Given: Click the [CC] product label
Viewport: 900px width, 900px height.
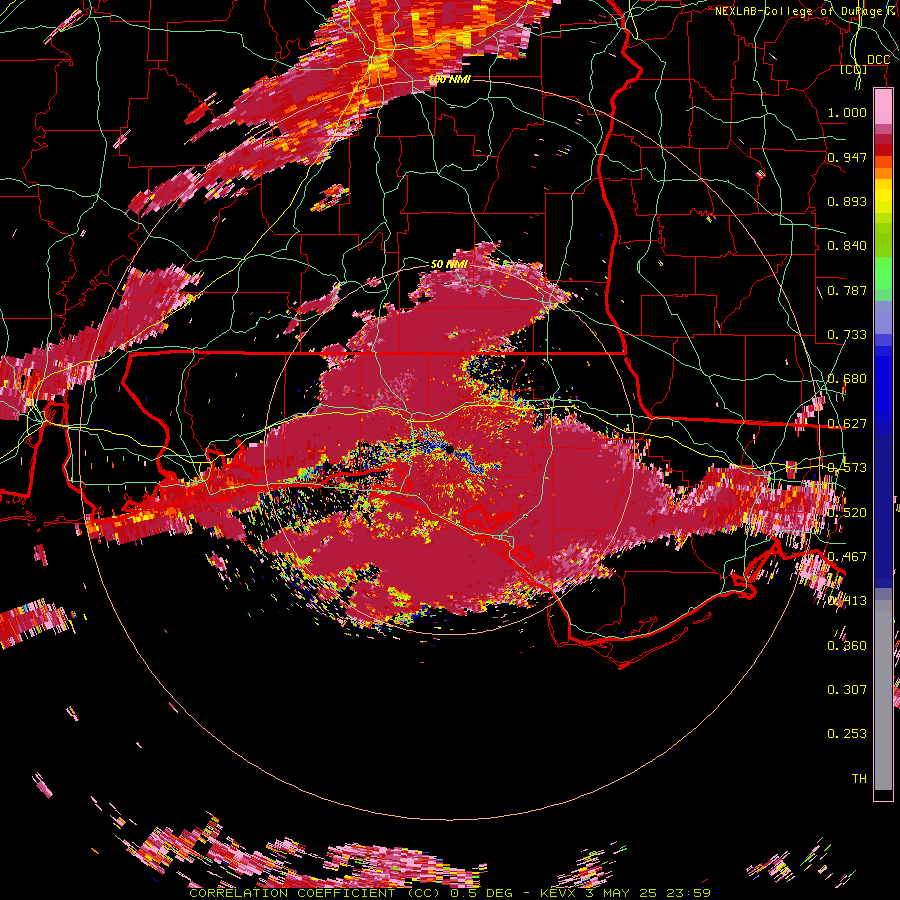Looking at the screenshot, I should [854, 69].
